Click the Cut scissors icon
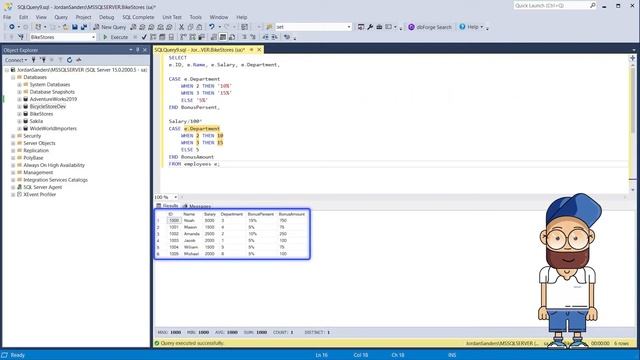 click(182, 27)
